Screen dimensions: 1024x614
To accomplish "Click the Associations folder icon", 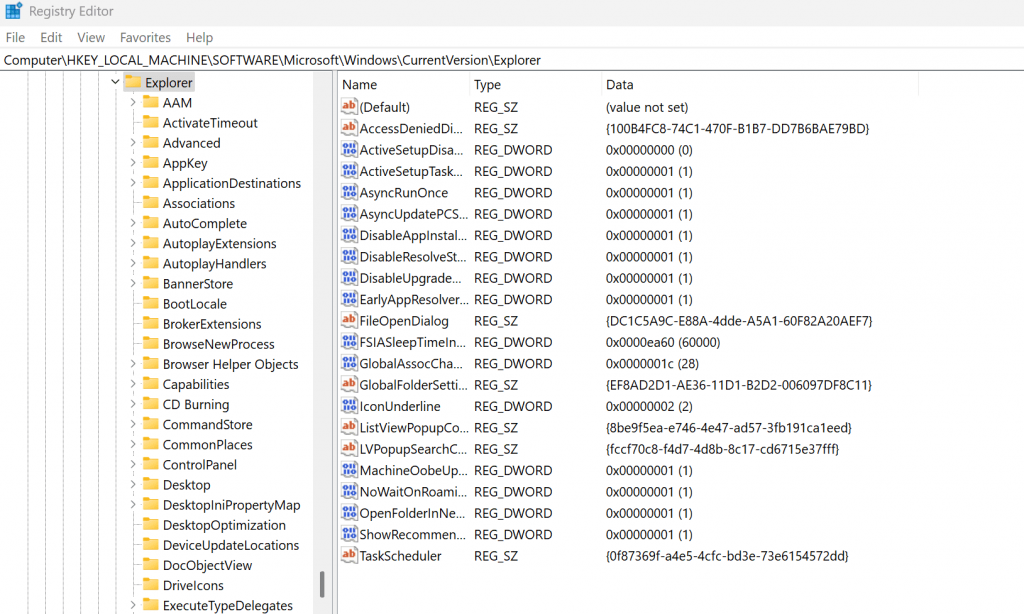I will coord(151,202).
